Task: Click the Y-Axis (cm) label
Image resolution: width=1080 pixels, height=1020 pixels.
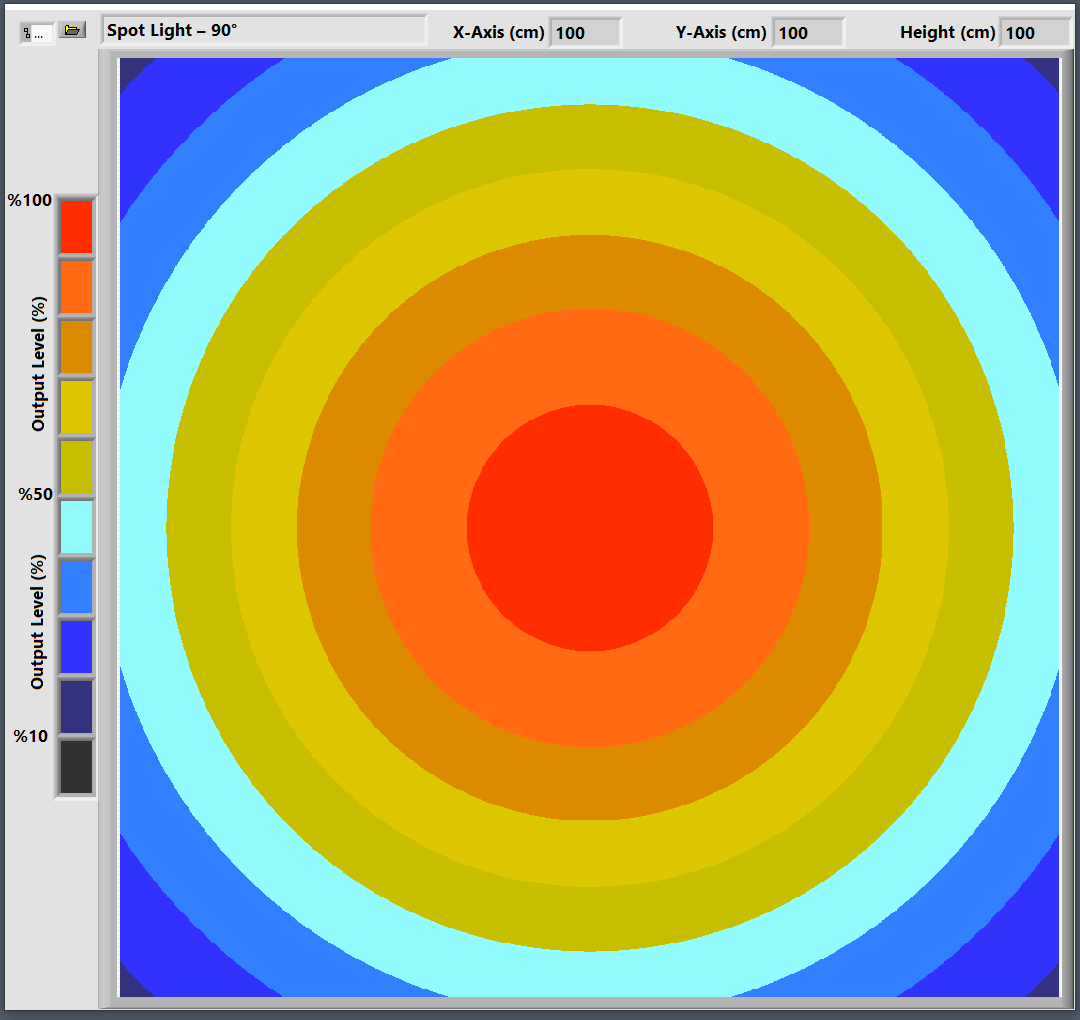Action: click(721, 32)
